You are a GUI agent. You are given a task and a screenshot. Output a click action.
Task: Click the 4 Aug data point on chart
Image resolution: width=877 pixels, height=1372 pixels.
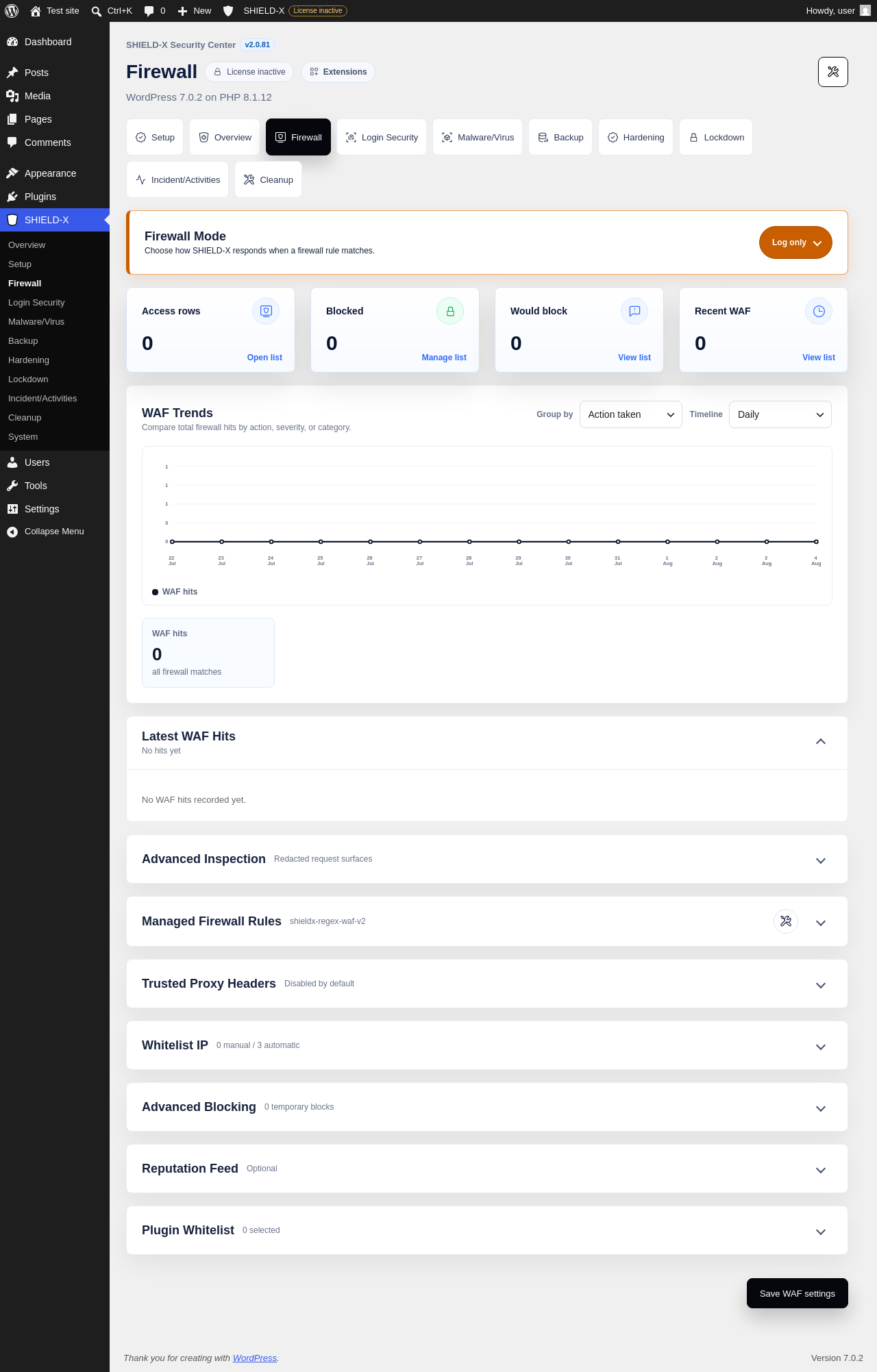[816, 542]
